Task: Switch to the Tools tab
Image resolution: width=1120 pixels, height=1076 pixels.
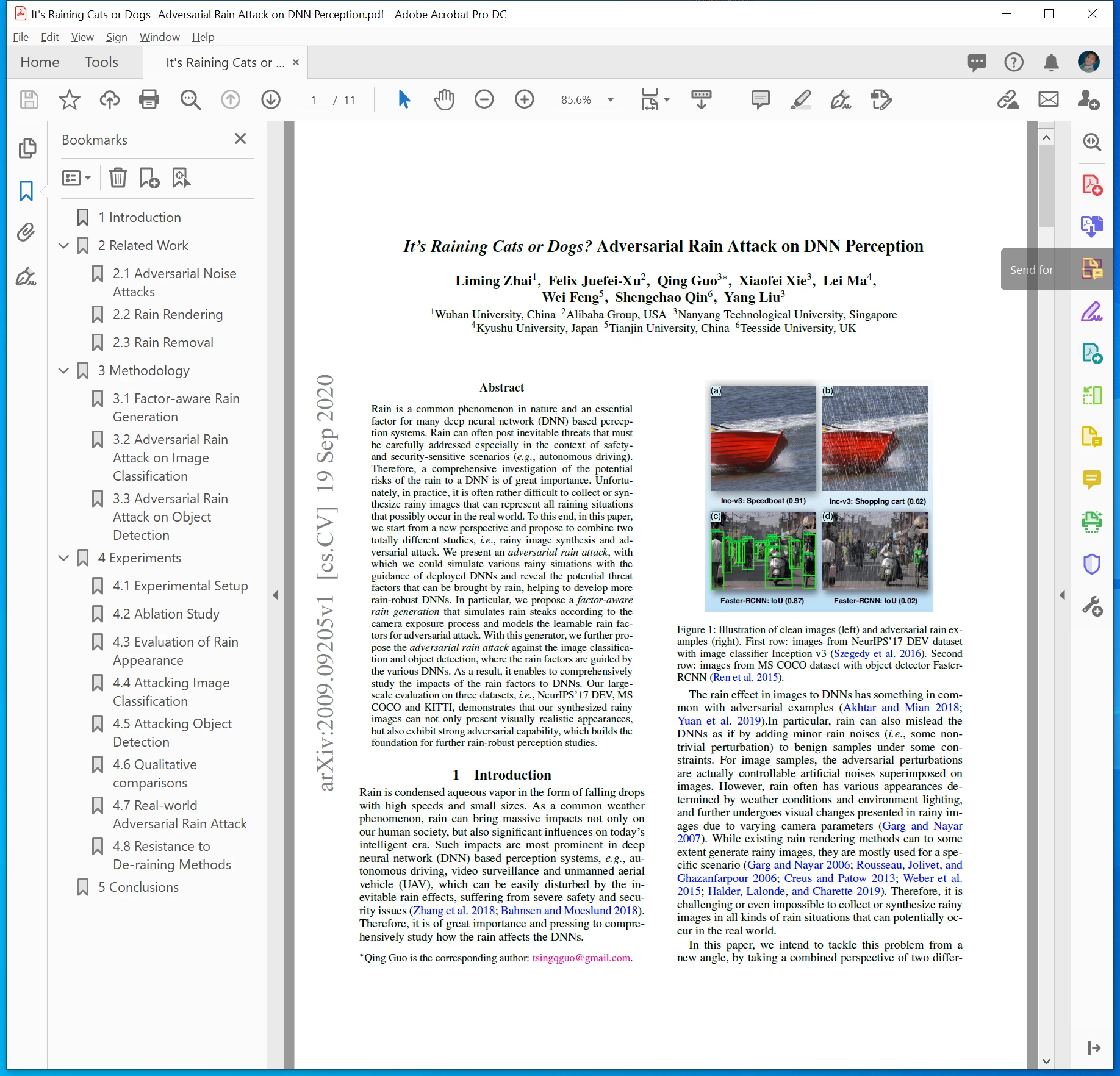Action: click(101, 62)
